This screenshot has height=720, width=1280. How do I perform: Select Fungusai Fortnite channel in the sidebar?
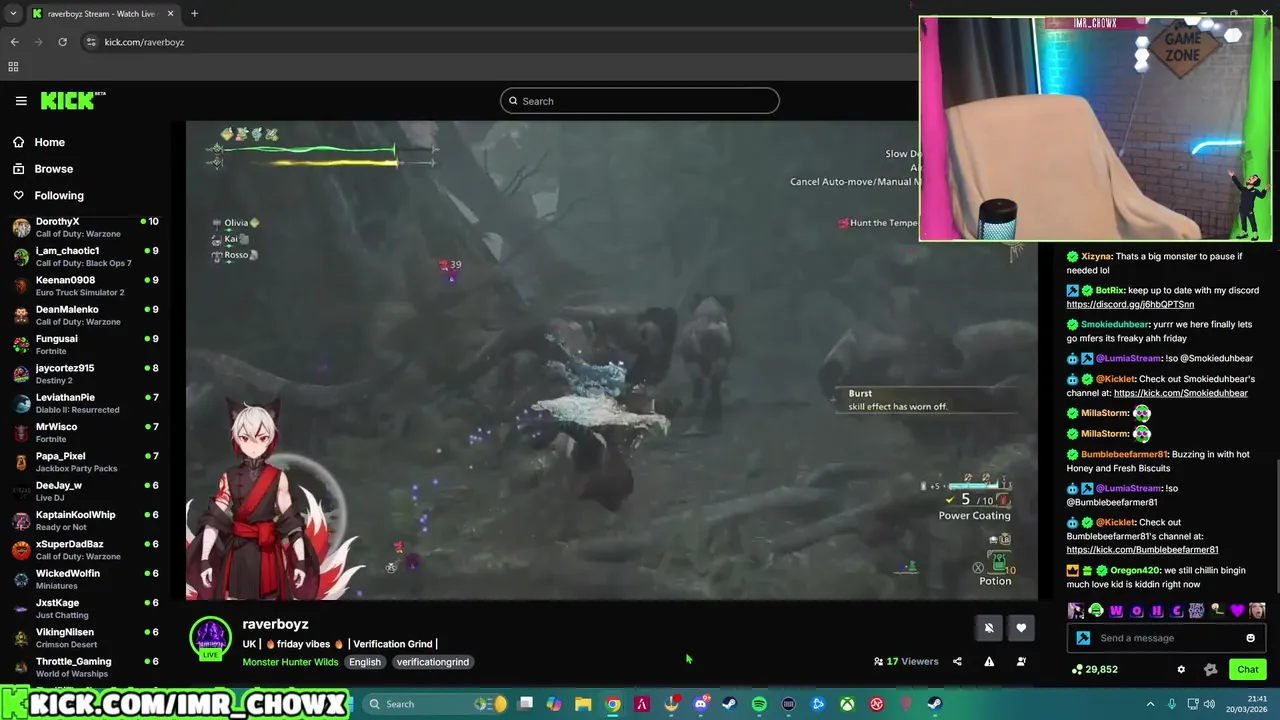[x=85, y=345]
